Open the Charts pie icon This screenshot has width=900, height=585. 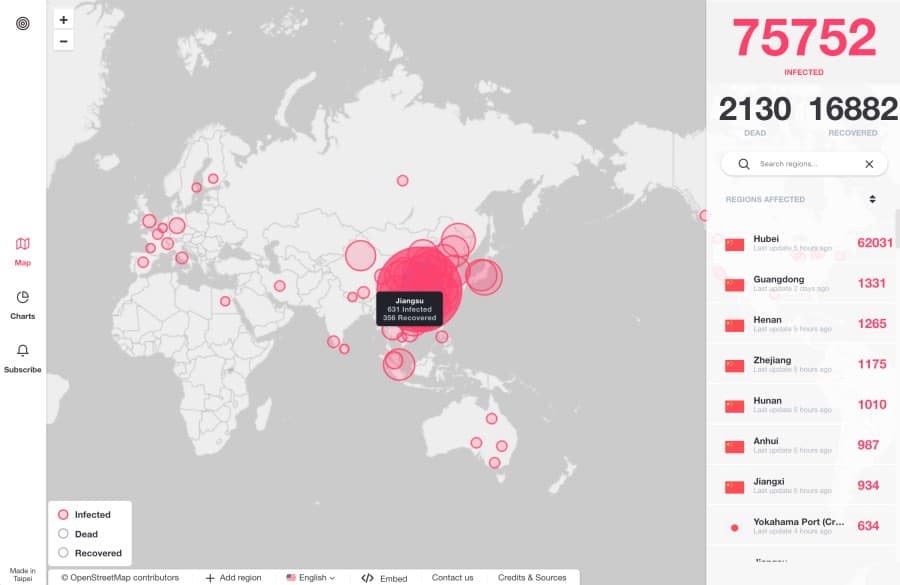(22, 298)
